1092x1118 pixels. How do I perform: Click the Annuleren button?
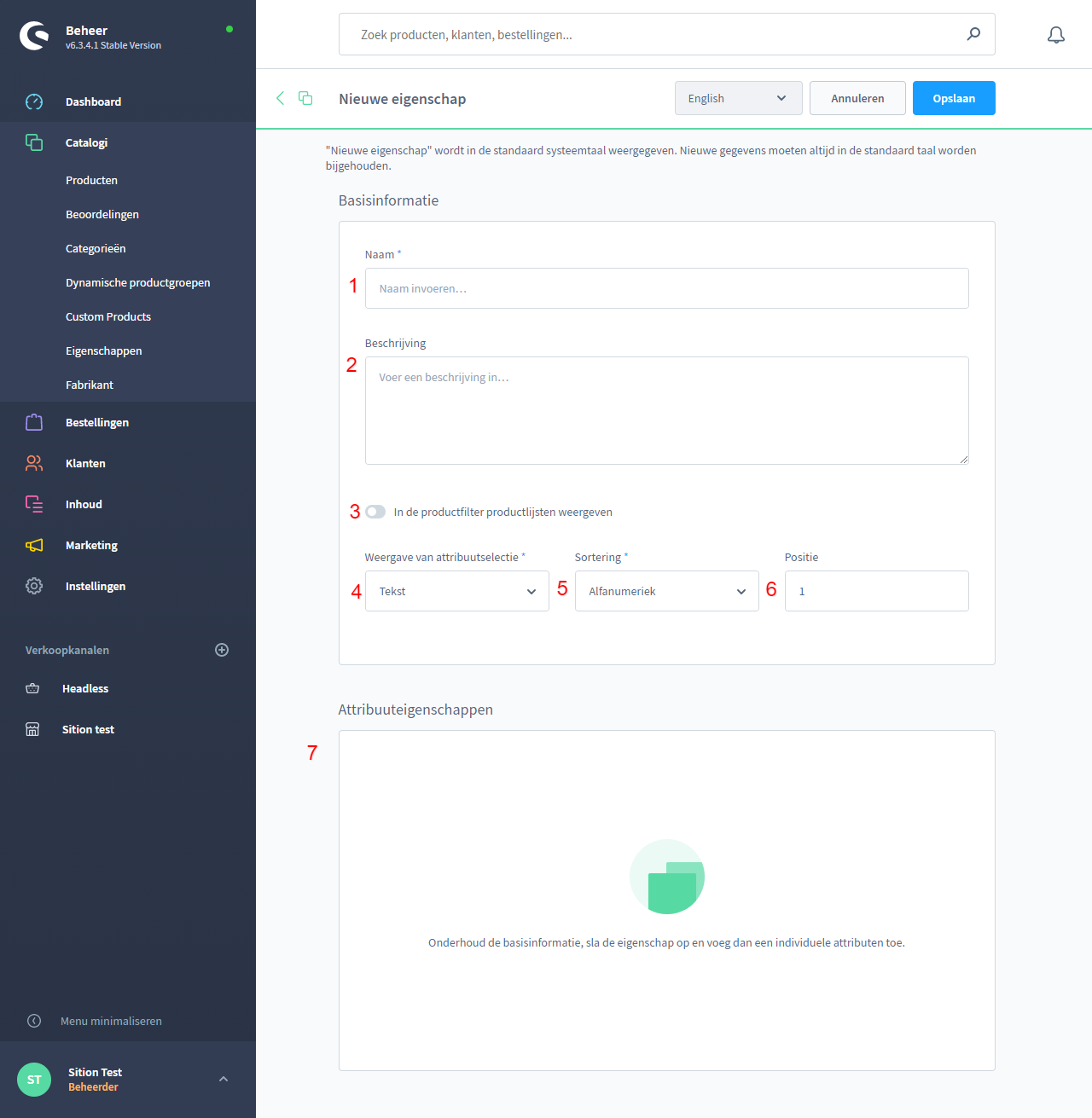pyautogui.click(x=857, y=98)
